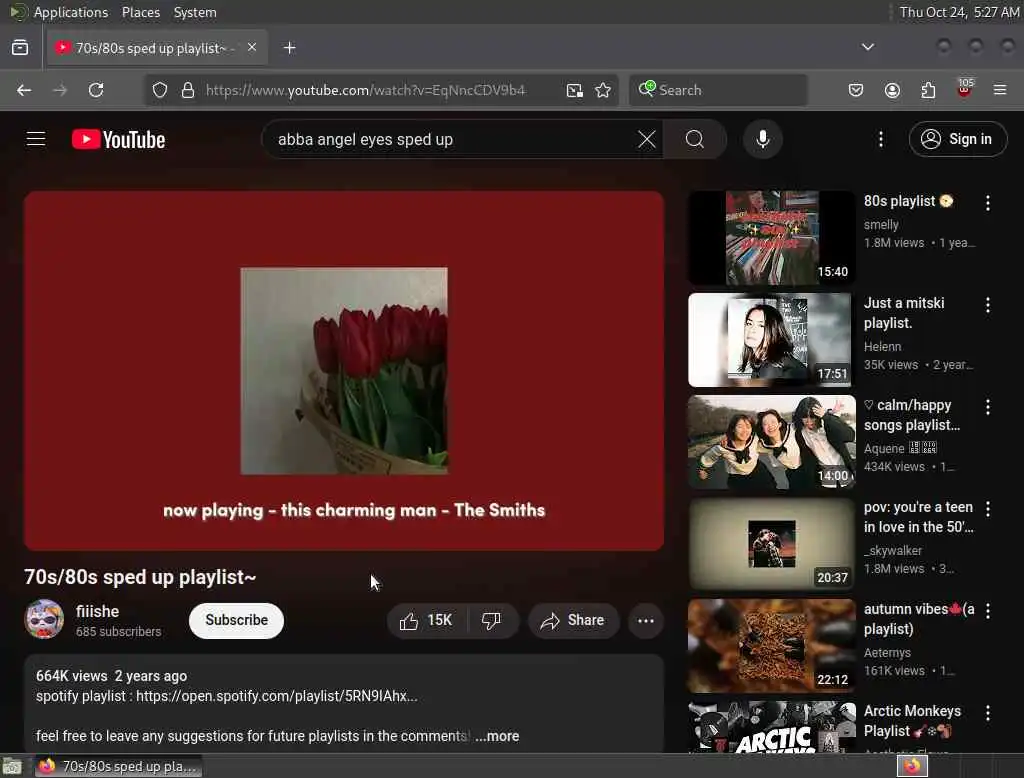This screenshot has height=778, width=1024.
Task: Go back in browser history
Action: 24,90
